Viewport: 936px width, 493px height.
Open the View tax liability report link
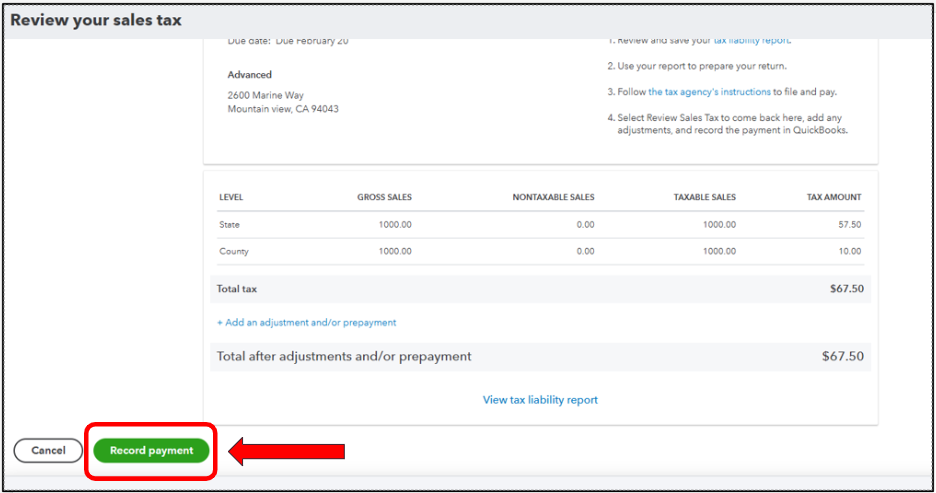coord(540,400)
